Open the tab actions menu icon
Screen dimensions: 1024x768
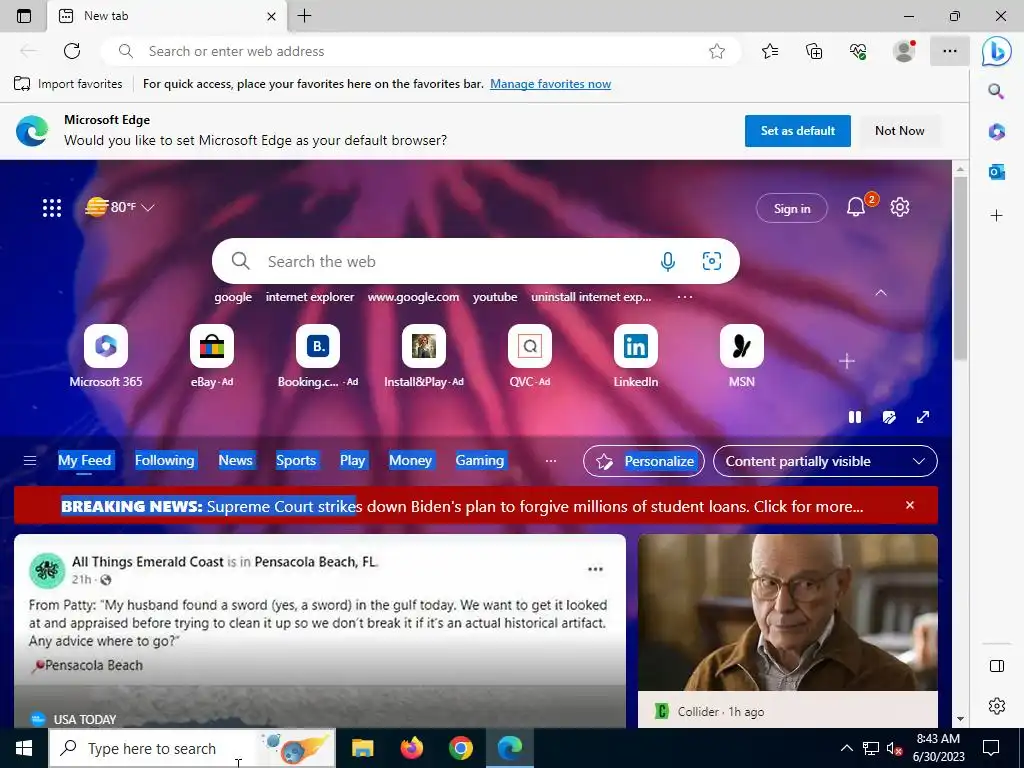click(24, 16)
